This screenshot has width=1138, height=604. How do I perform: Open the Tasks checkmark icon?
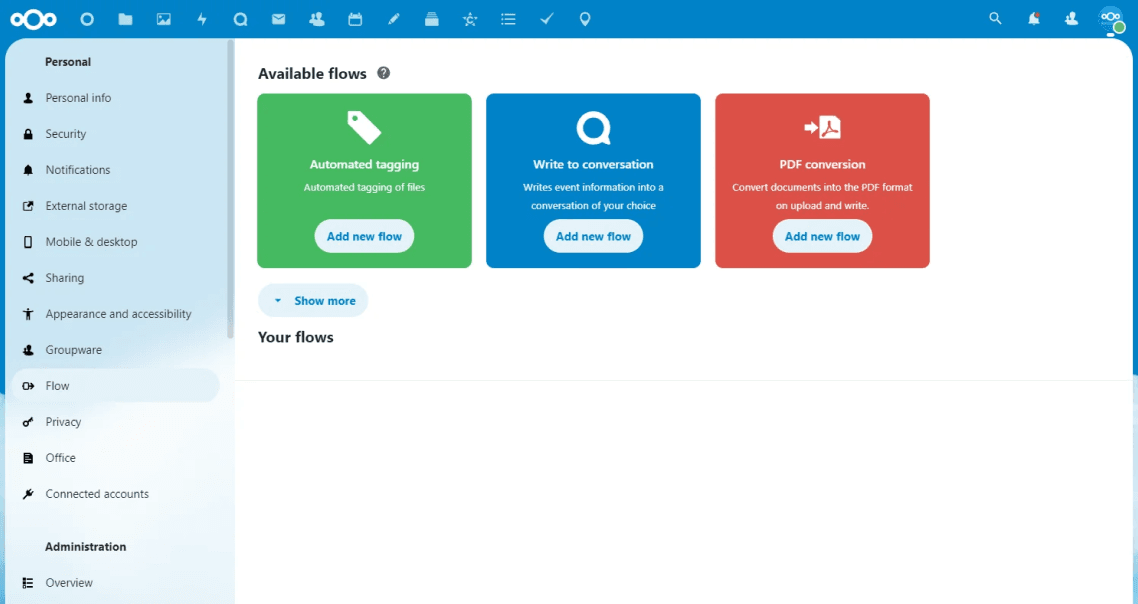tap(547, 19)
